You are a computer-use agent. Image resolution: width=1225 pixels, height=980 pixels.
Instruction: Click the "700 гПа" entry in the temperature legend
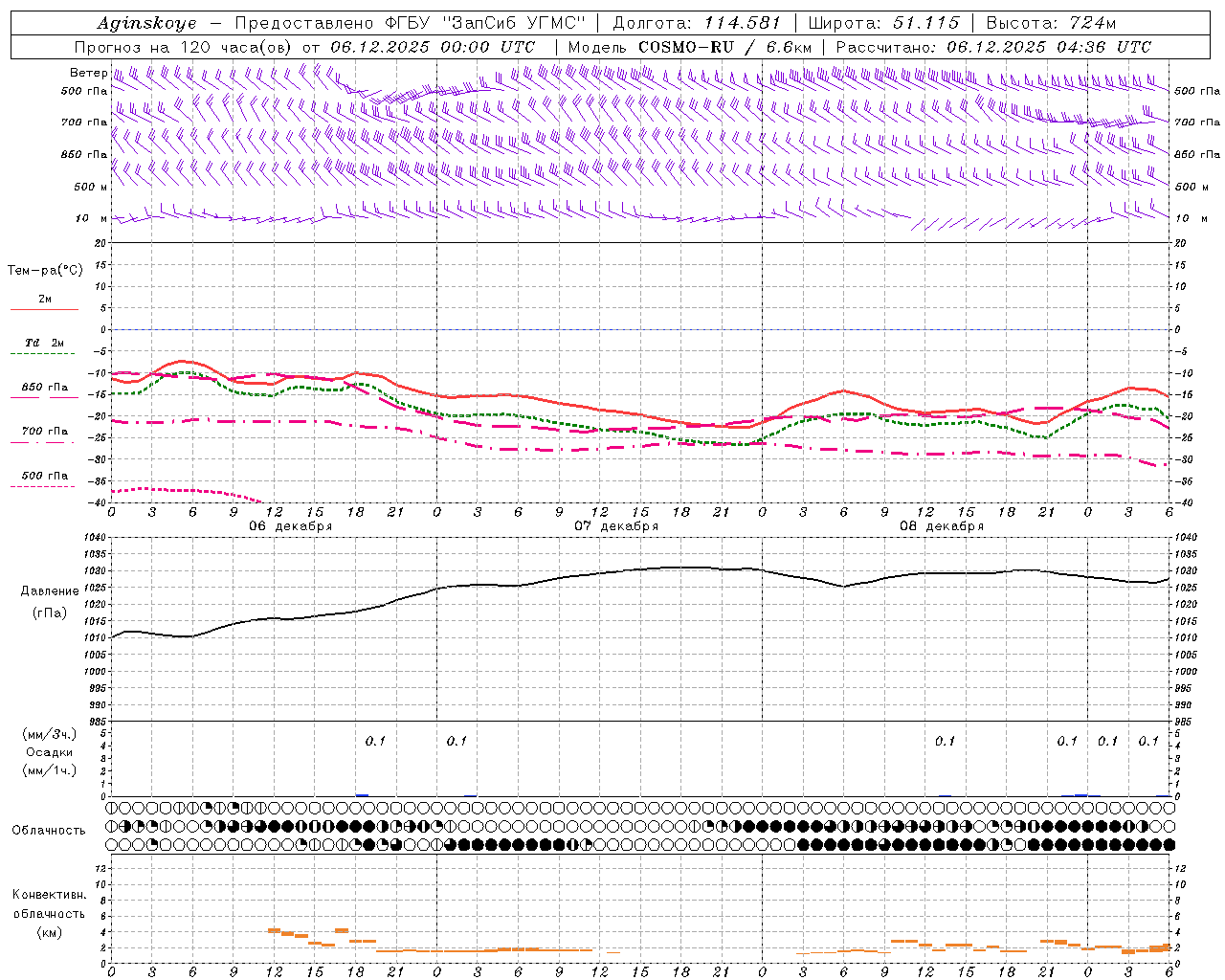45,431
